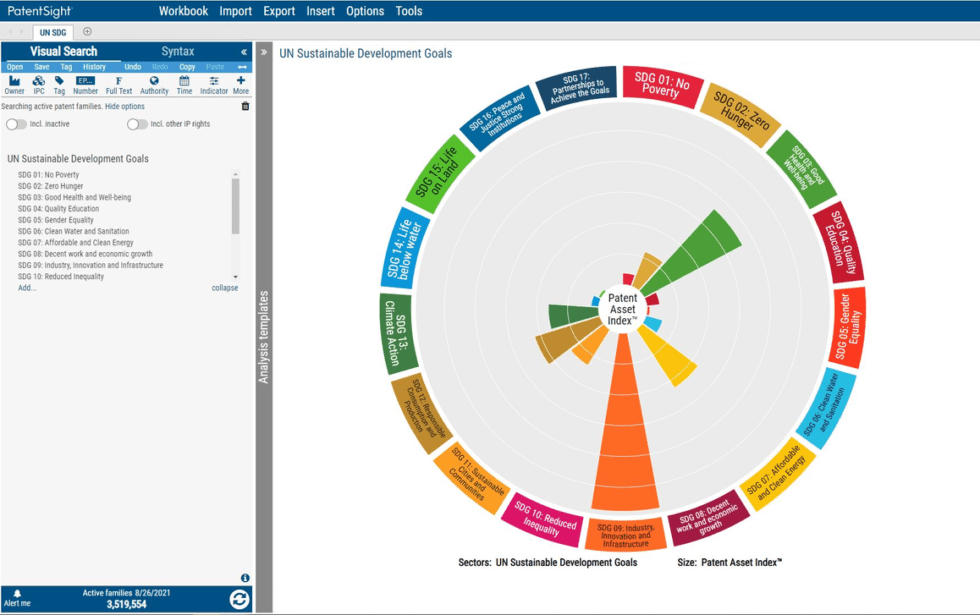
Task: Toggle Incl. inactive switch
Action: [16, 124]
